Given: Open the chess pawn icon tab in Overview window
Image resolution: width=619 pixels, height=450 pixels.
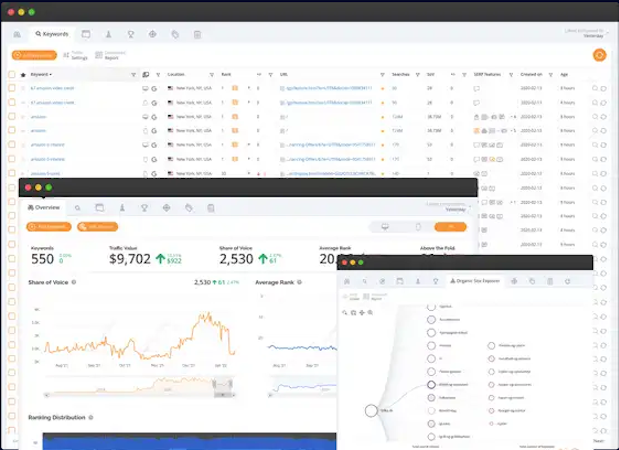Looking at the screenshot, I should click(x=122, y=208).
